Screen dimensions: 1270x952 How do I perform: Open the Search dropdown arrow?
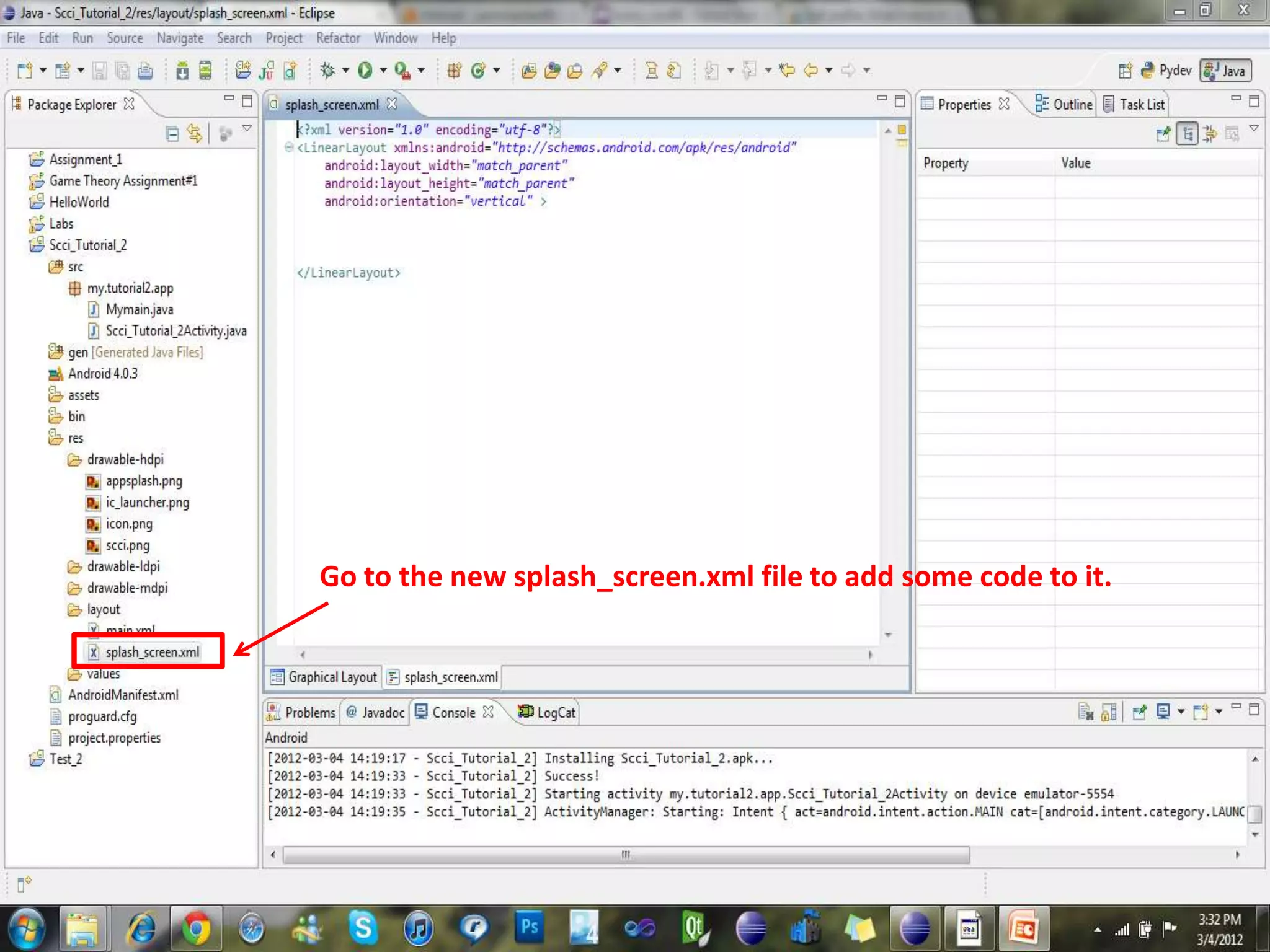tap(618, 71)
